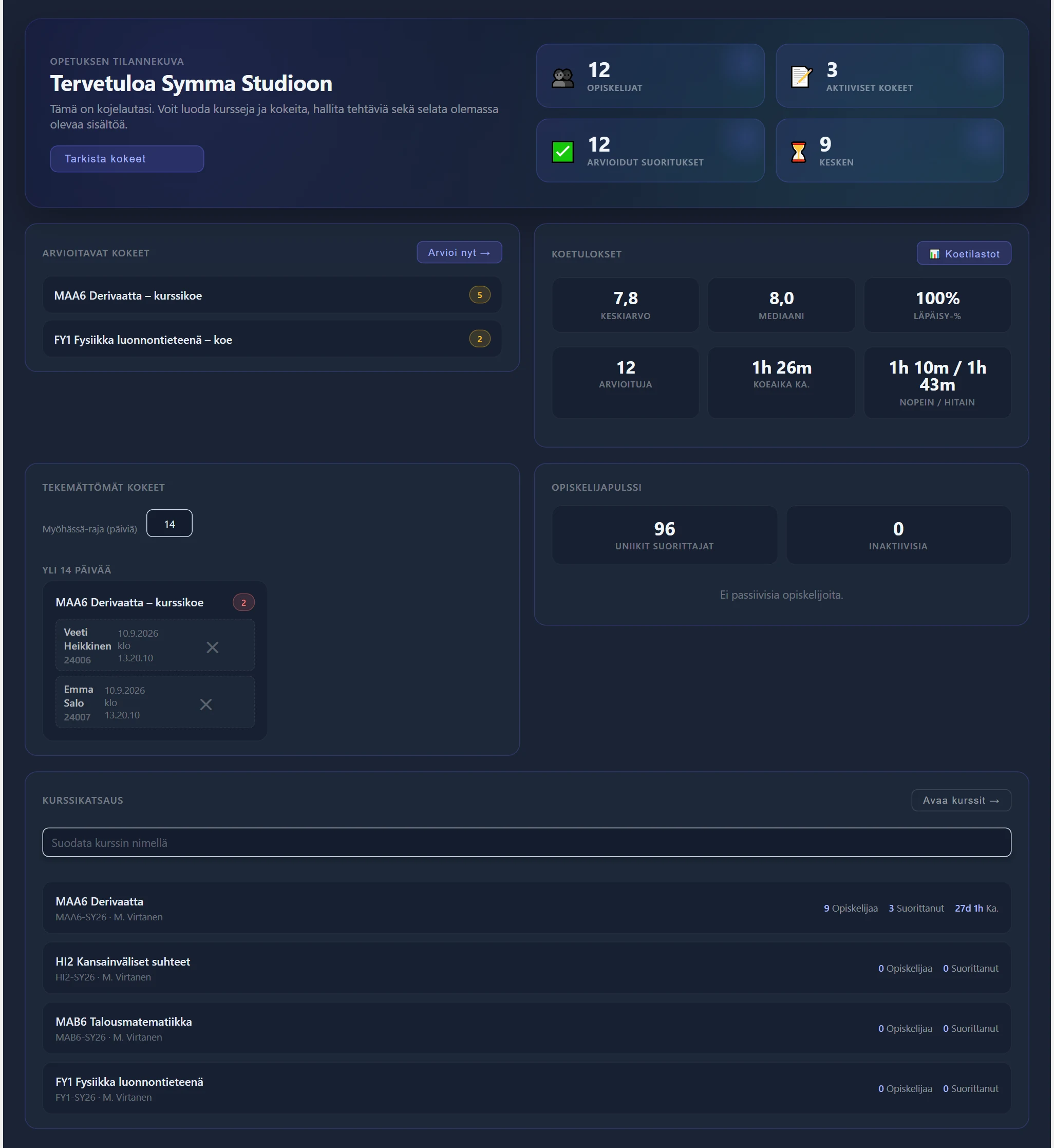Select the Emma Salo student entry

click(x=155, y=702)
